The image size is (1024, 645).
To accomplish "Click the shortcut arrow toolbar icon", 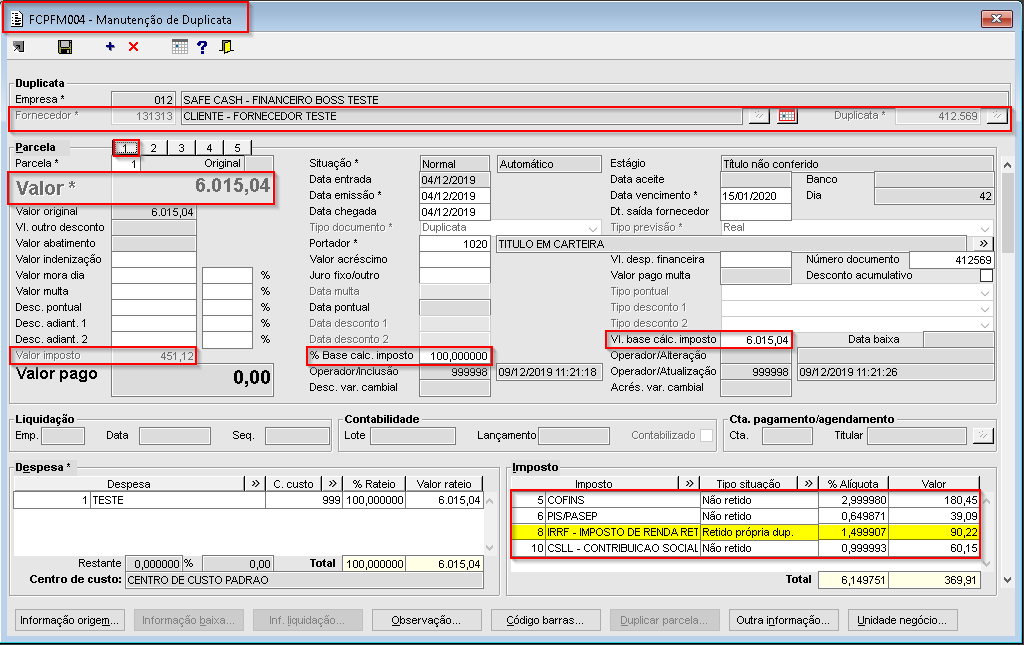I will [18, 46].
